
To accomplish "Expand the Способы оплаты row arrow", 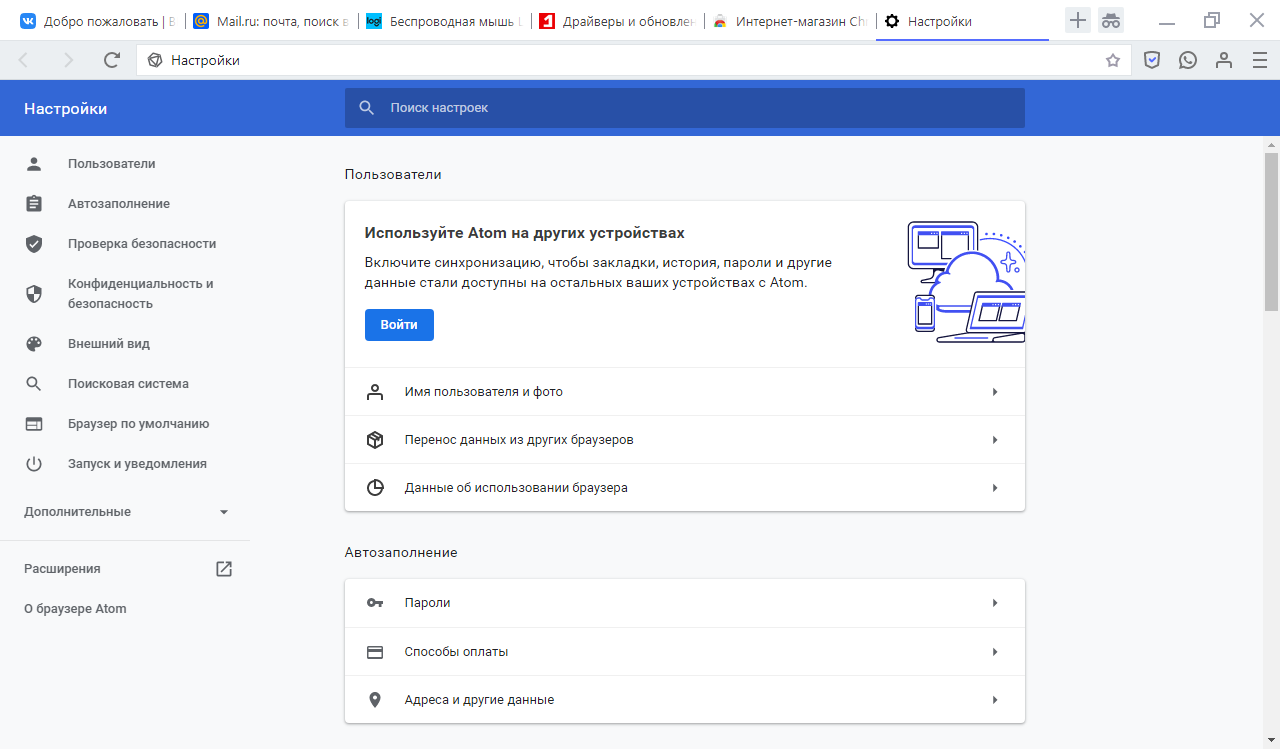I will coord(995,652).
